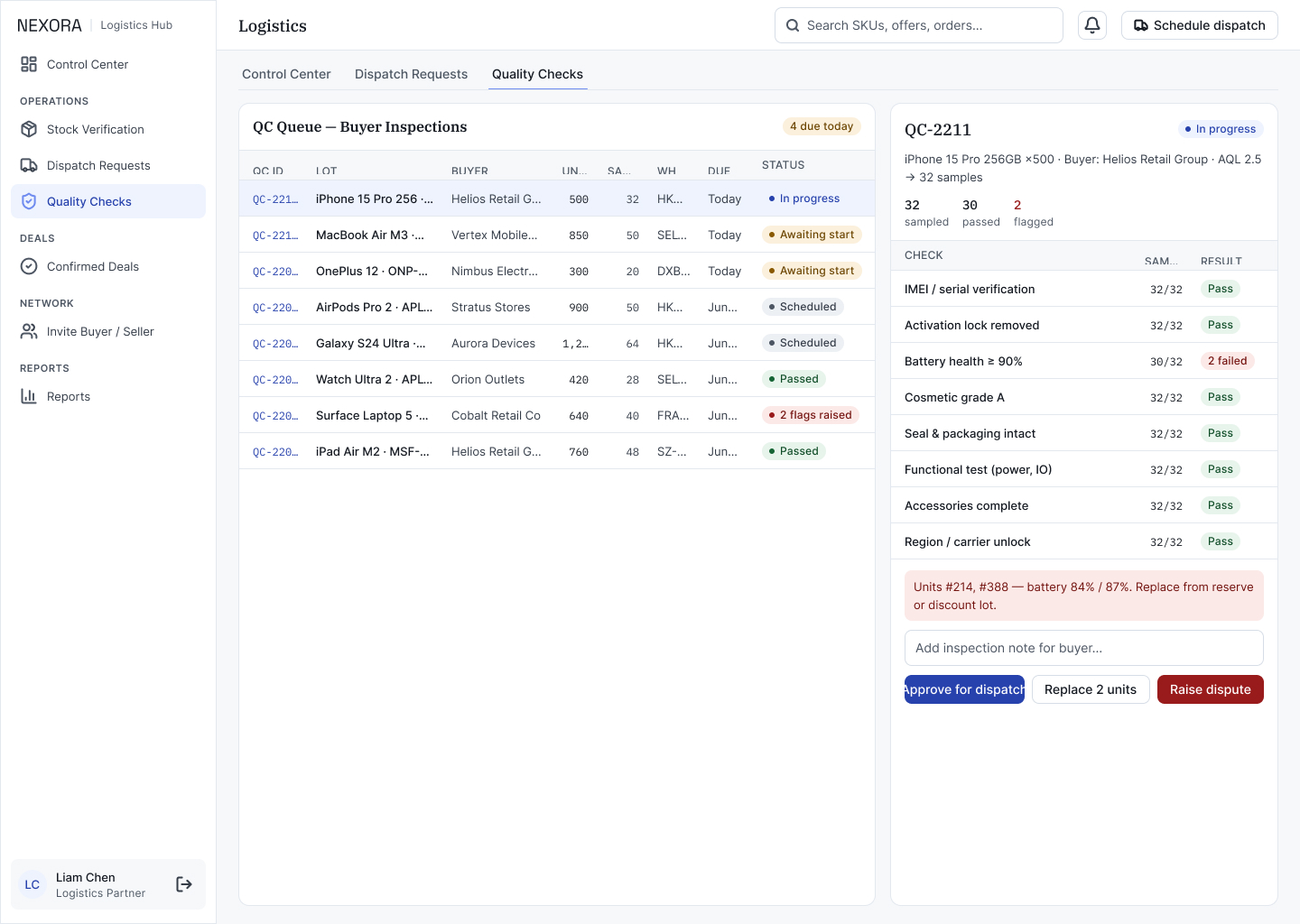Click the 30/32 sample count for Battery health
Viewport: 1300px width, 924px height.
tap(1166, 362)
